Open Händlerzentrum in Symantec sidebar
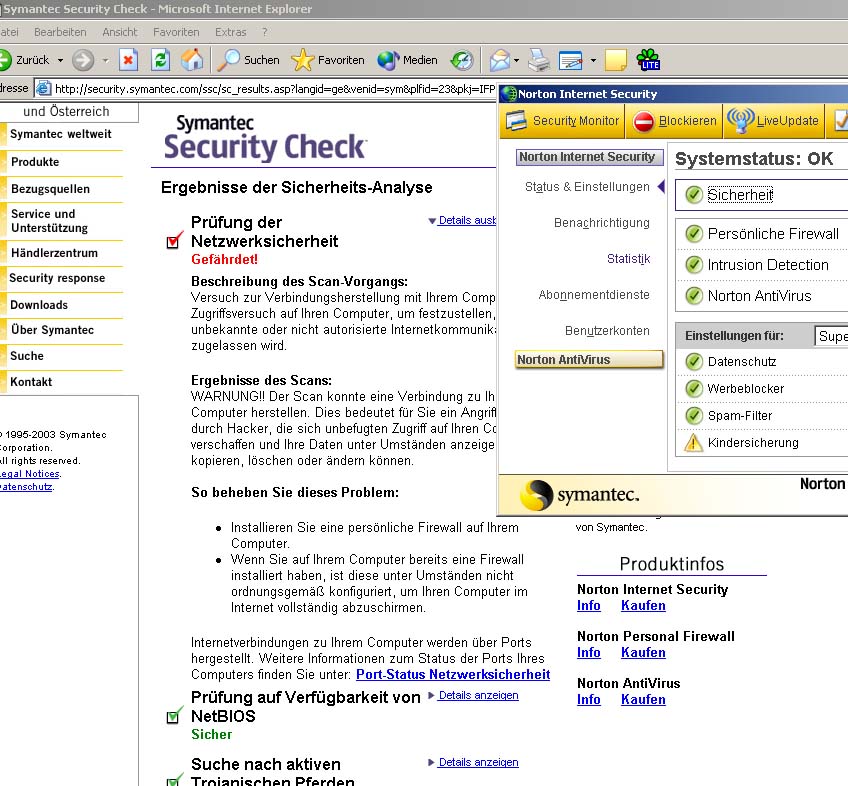 54,253
